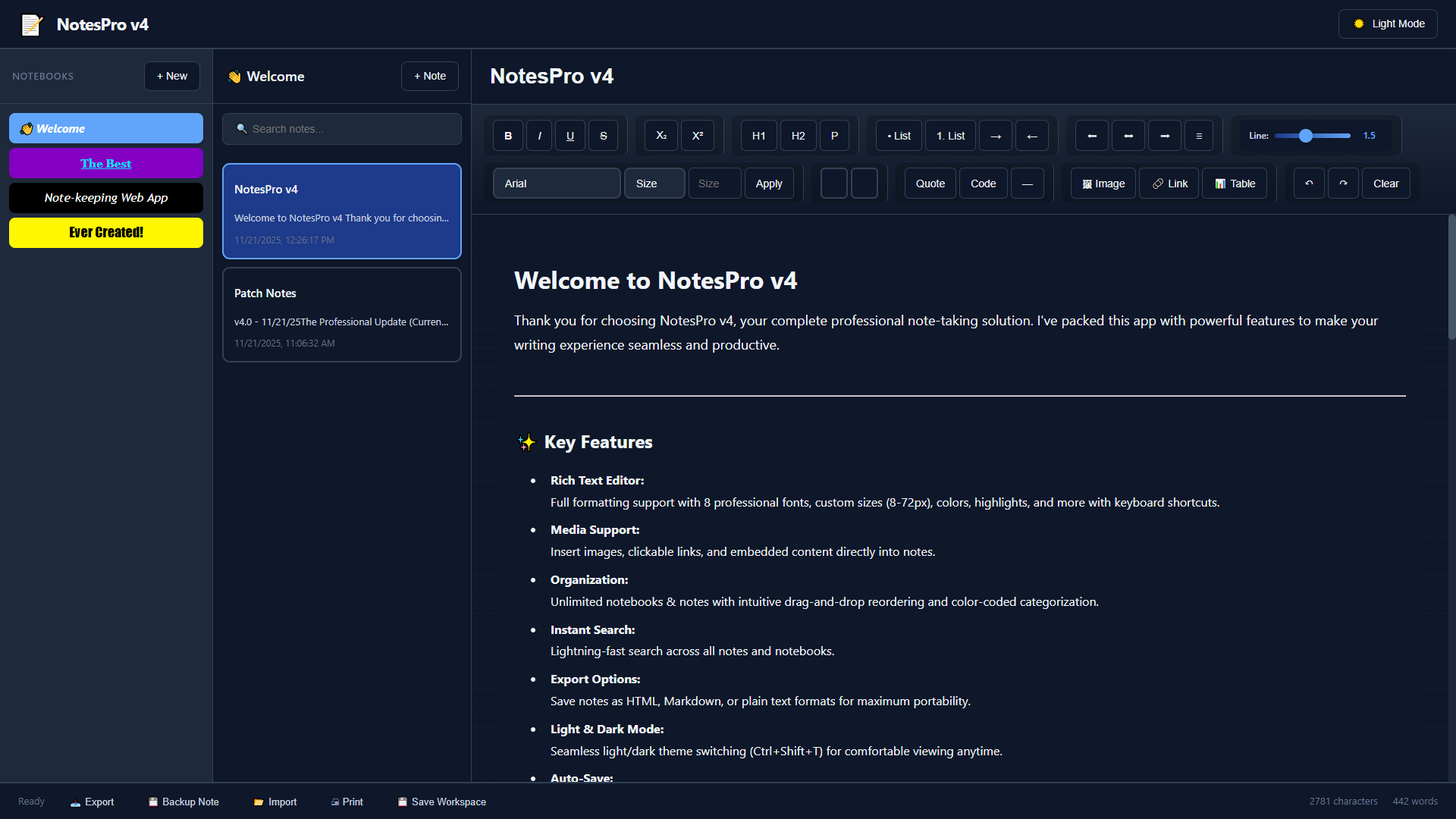Select the Welcome notebook in the sidebar

tap(105, 128)
